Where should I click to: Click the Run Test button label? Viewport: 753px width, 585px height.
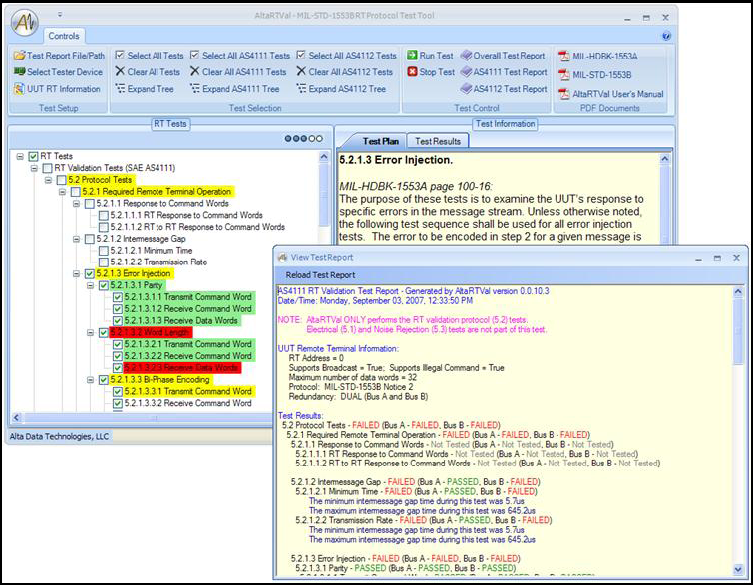click(x=436, y=56)
